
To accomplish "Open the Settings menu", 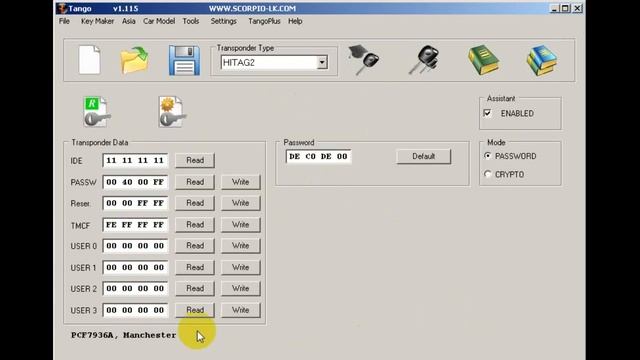I will click(x=223, y=21).
